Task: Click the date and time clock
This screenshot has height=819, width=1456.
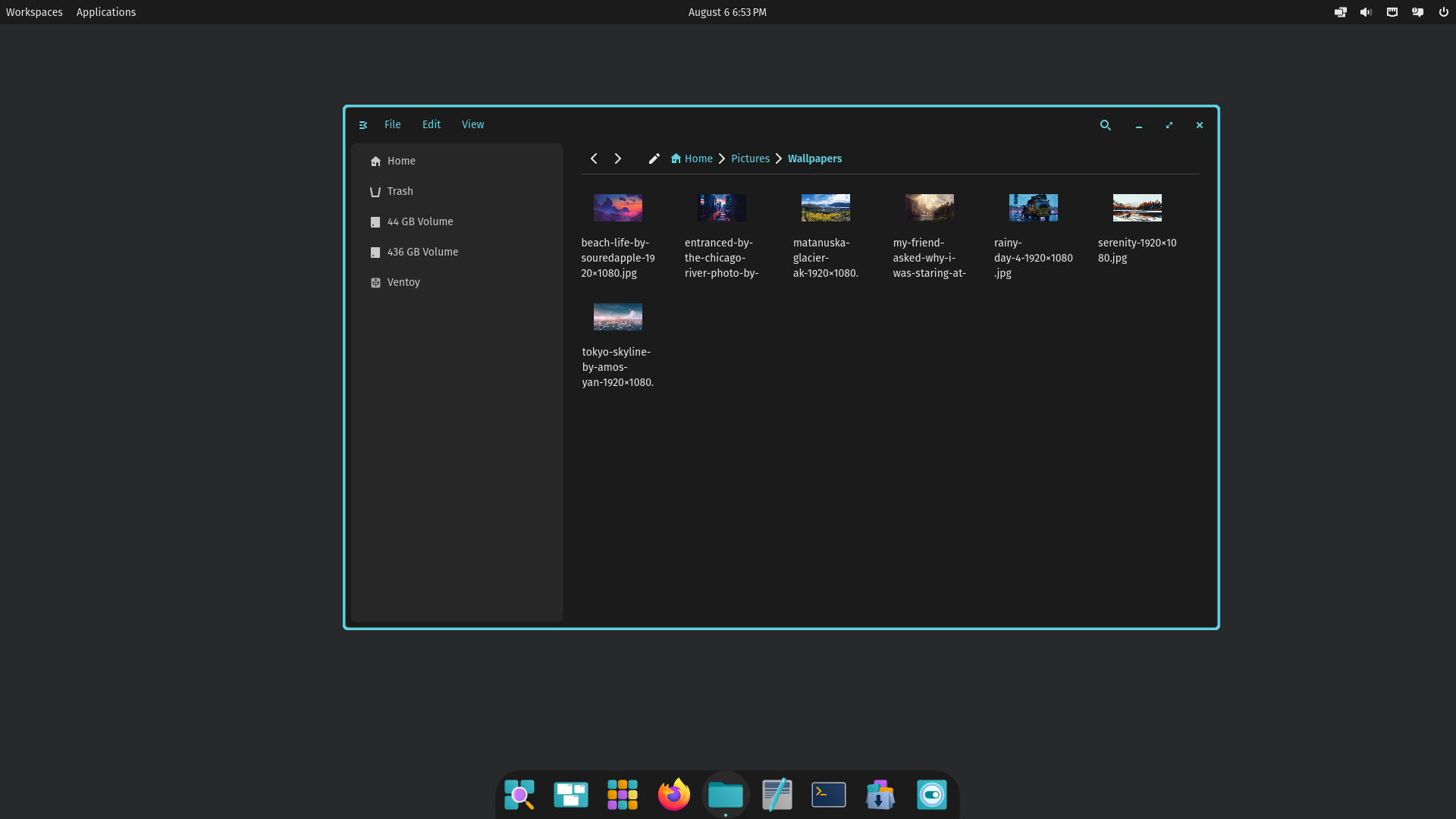Action: click(x=727, y=12)
